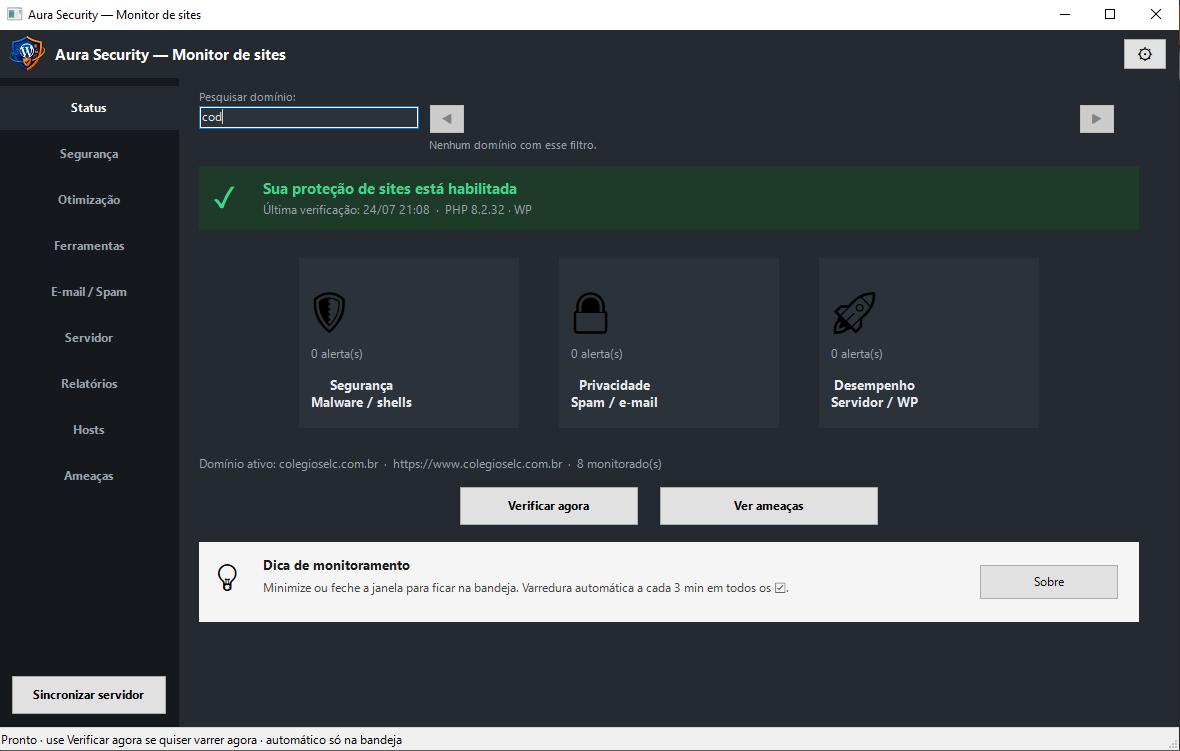Switch to the Otimização section
The width and height of the screenshot is (1180, 751).
89,199
